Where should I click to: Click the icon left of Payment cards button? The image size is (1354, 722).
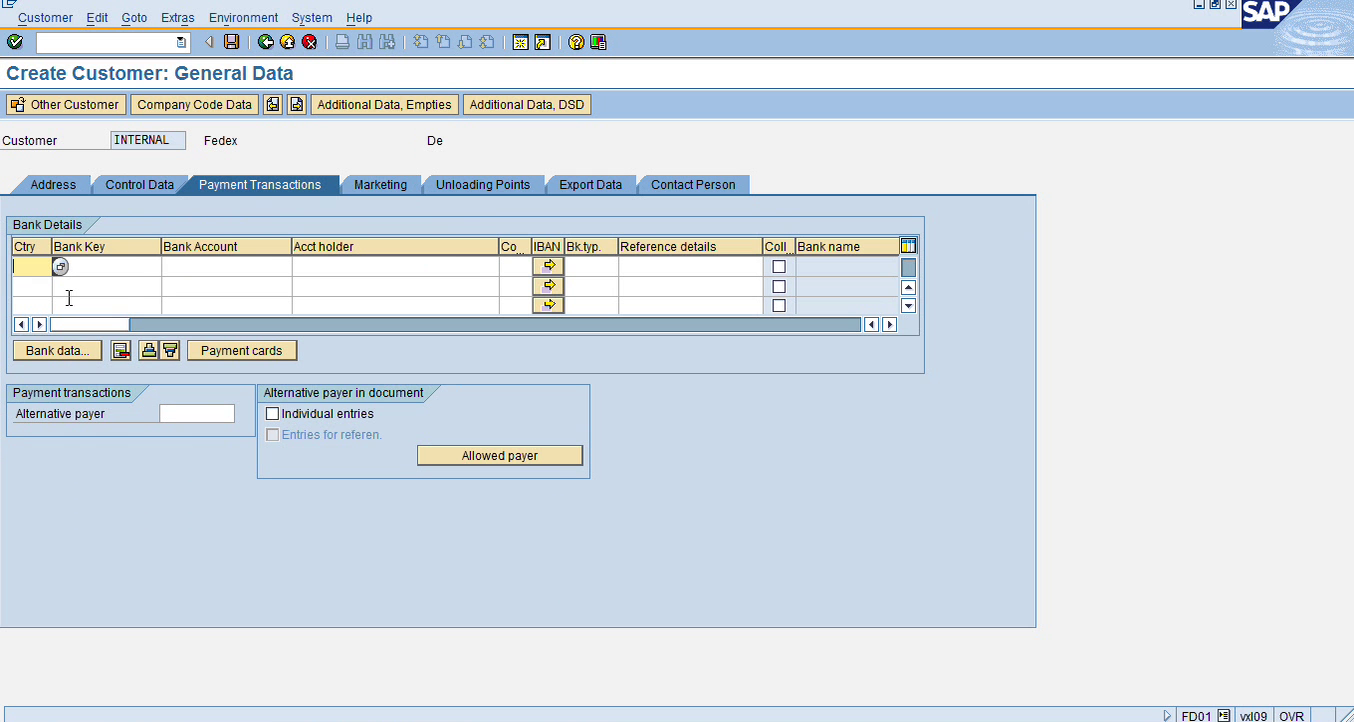point(170,350)
